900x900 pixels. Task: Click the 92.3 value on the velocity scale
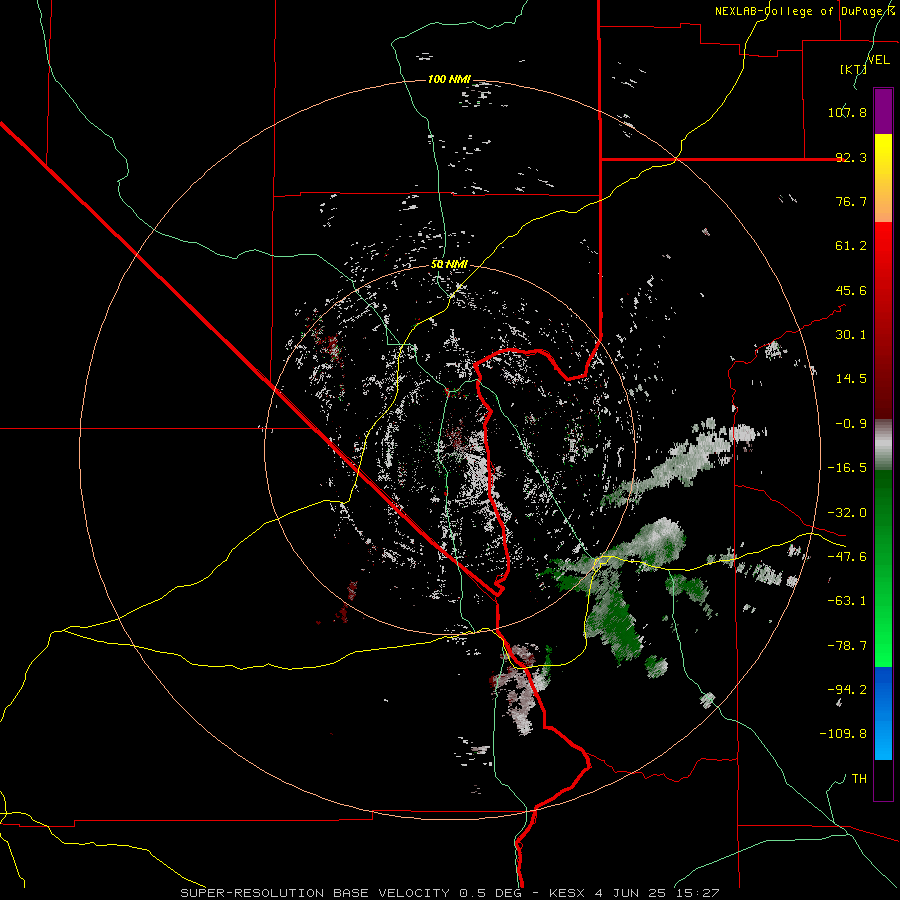851,157
